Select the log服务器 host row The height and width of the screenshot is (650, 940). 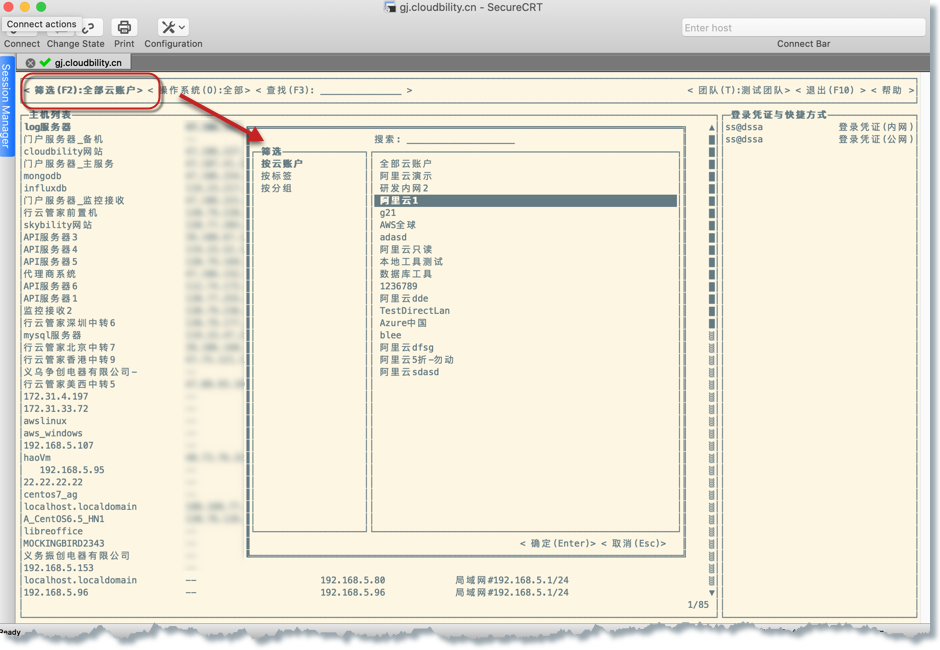(x=47, y=127)
